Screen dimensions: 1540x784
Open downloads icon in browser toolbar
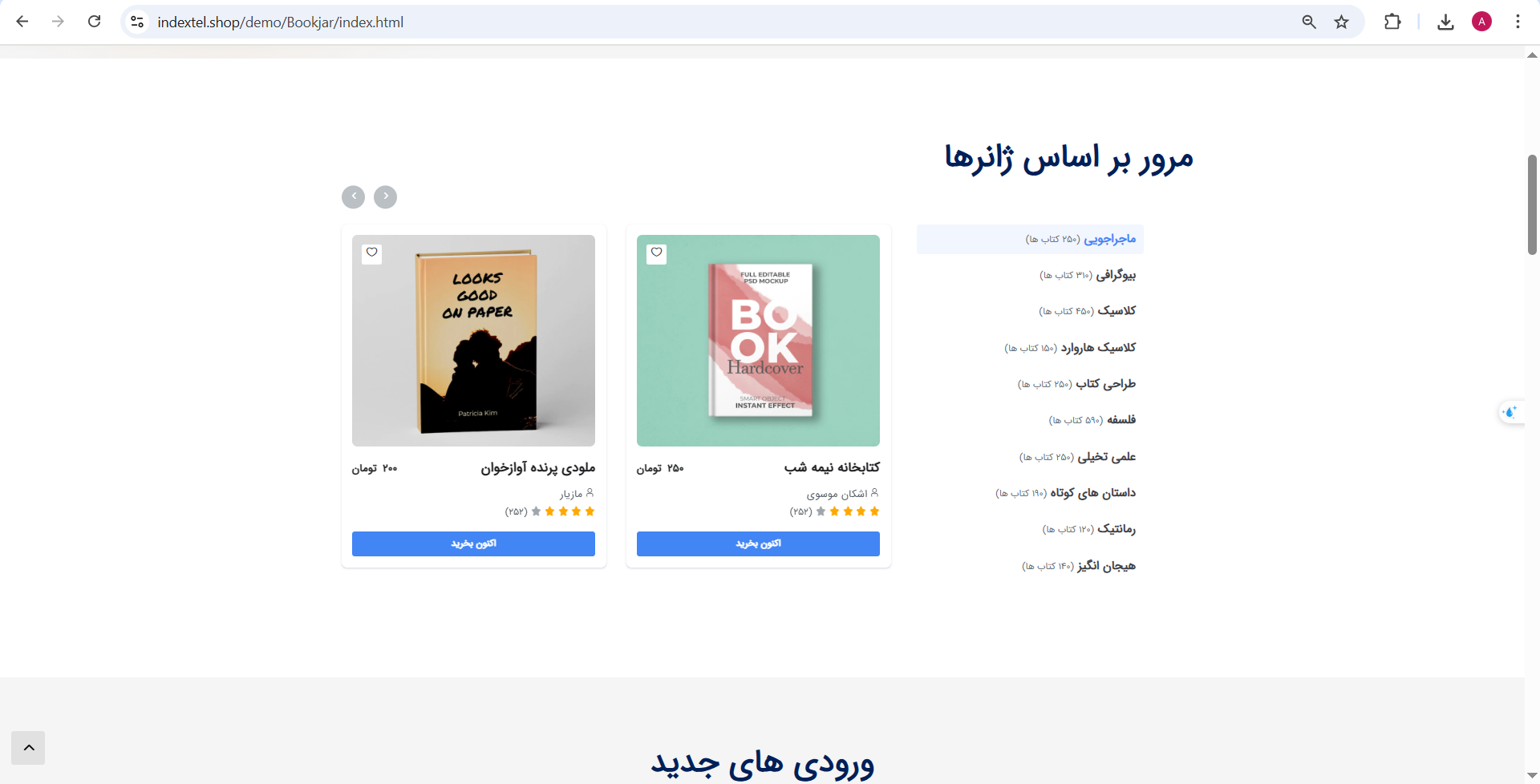pos(1445,22)
